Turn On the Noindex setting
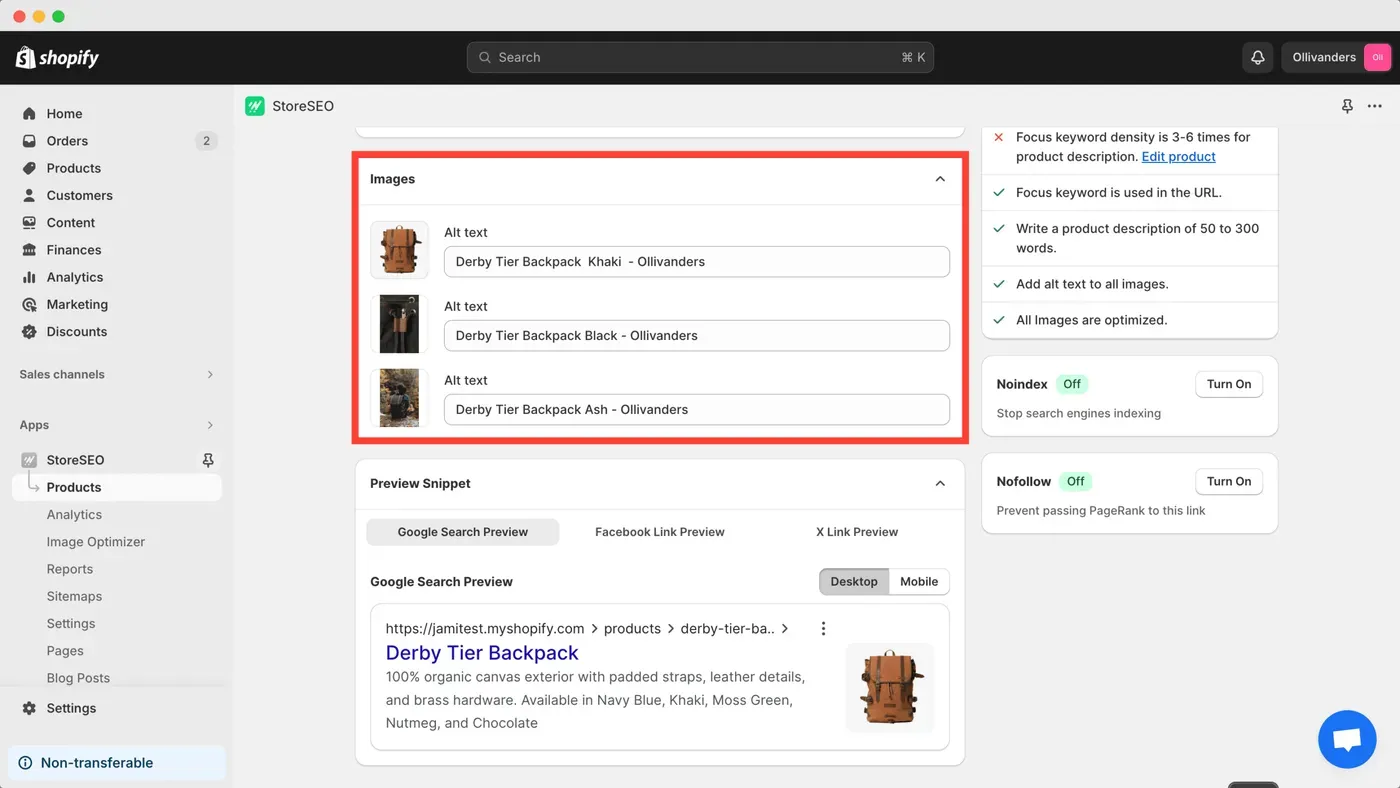Image resolution: width=1400 pixels, height=788 pixels. coord(1229,384)
